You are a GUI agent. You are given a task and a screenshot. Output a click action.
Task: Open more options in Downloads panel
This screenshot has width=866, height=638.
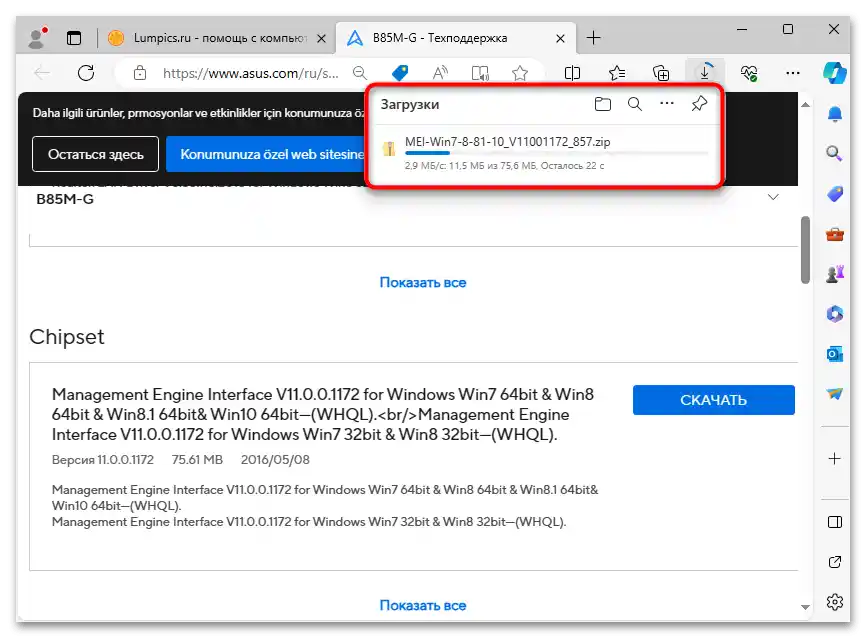[666, 104]
